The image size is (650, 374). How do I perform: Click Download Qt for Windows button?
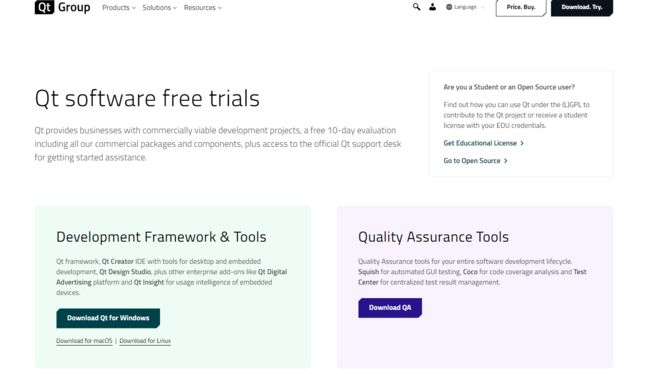point(108,318)
